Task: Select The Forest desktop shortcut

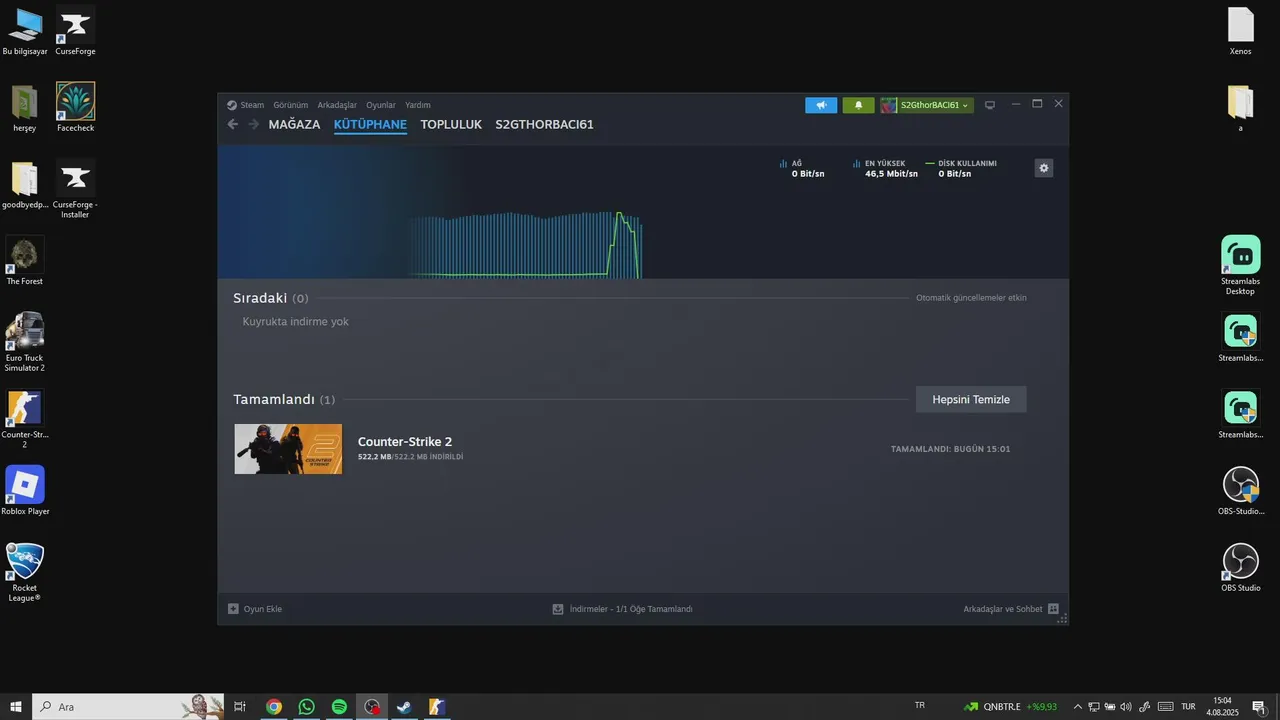Action: 25,262
